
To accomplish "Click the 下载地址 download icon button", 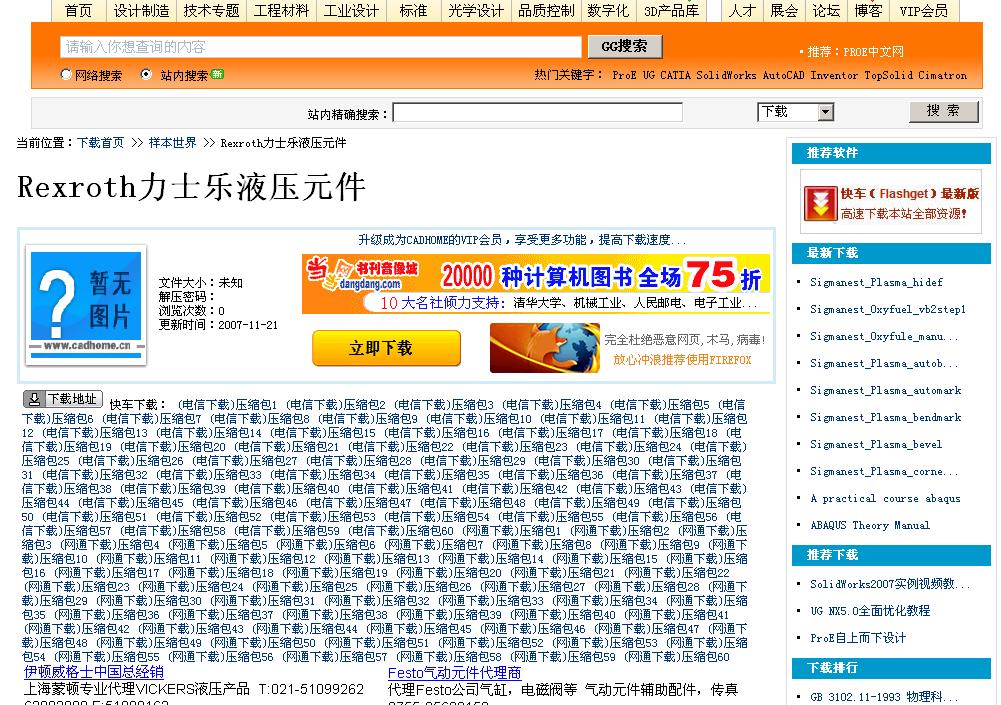I will (x=63, y=399).
